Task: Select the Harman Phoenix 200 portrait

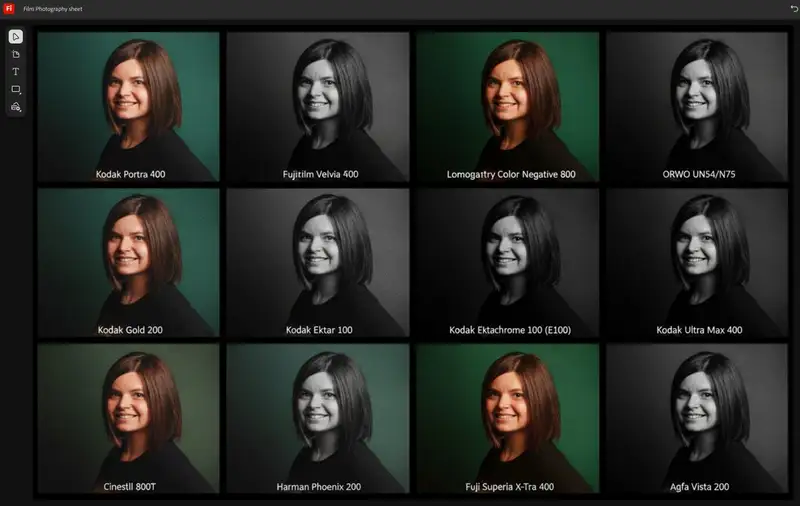Action: click(318, 418)
